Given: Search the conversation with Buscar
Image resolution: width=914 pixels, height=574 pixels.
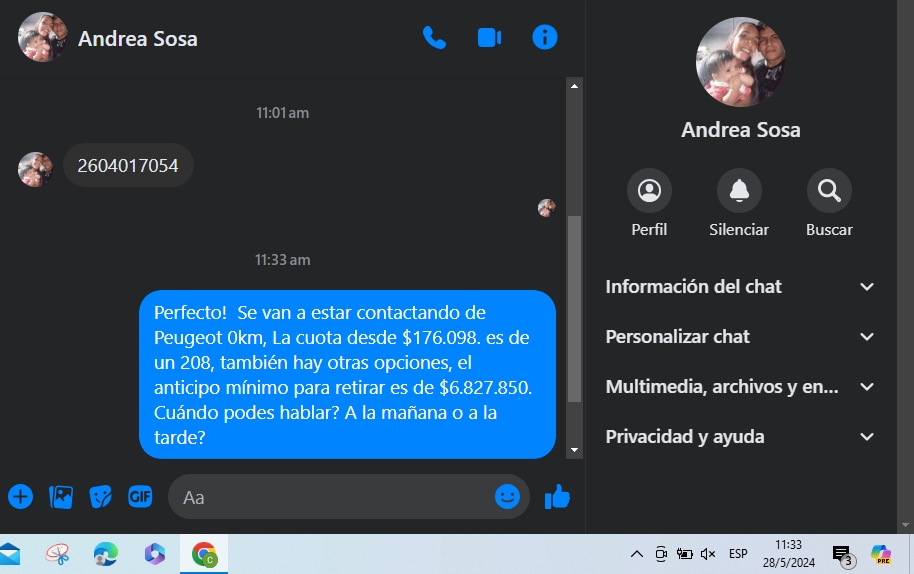Looking at the screenshot, I should tap(829, 203).
